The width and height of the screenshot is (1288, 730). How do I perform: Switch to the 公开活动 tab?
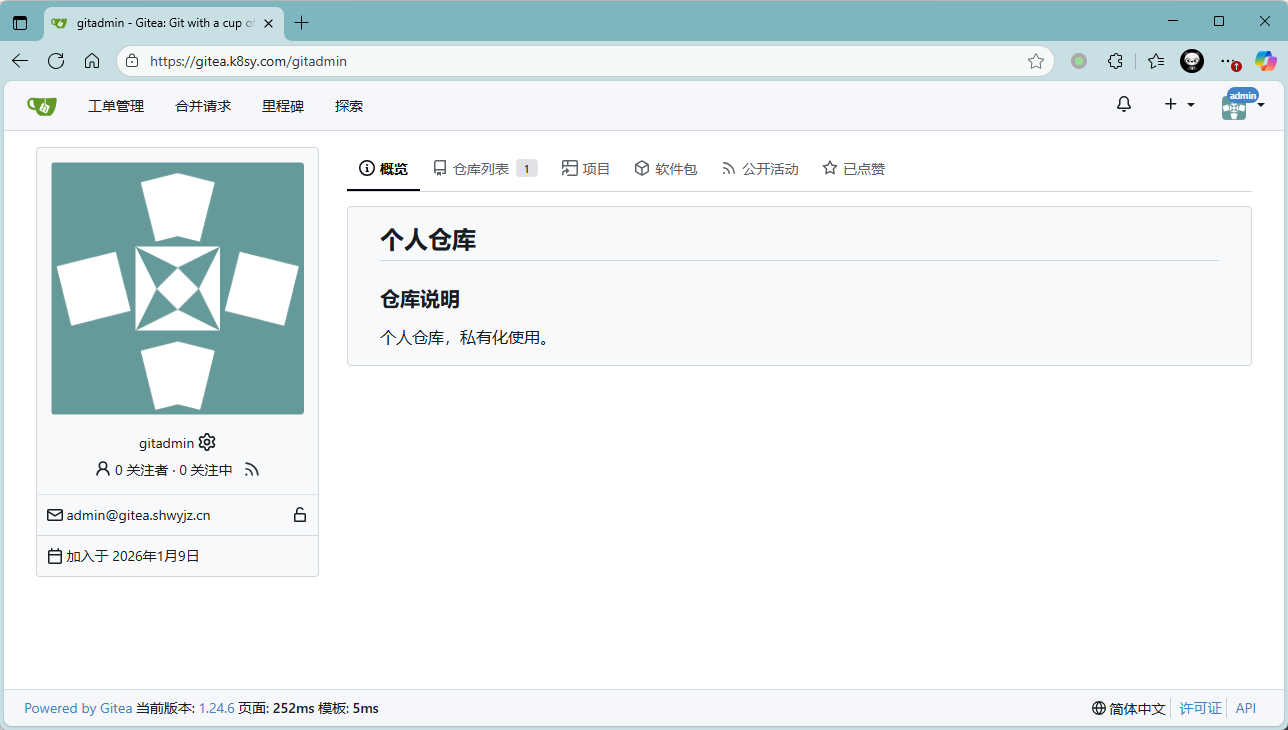point(760,169)
